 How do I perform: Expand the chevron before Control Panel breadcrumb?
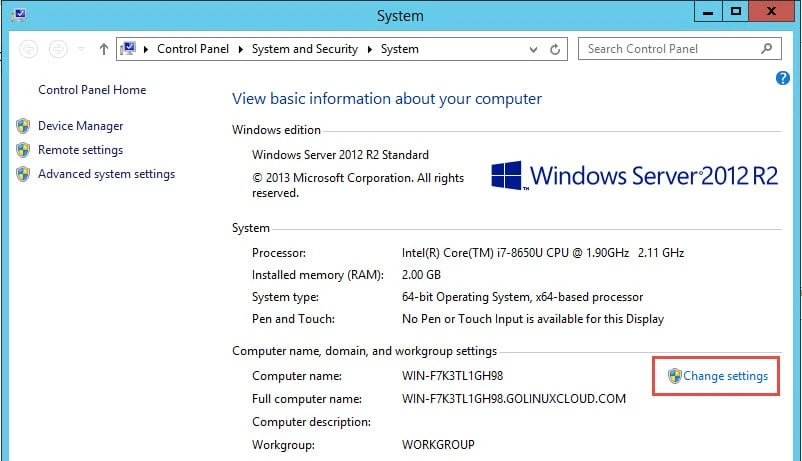point(146,49)
